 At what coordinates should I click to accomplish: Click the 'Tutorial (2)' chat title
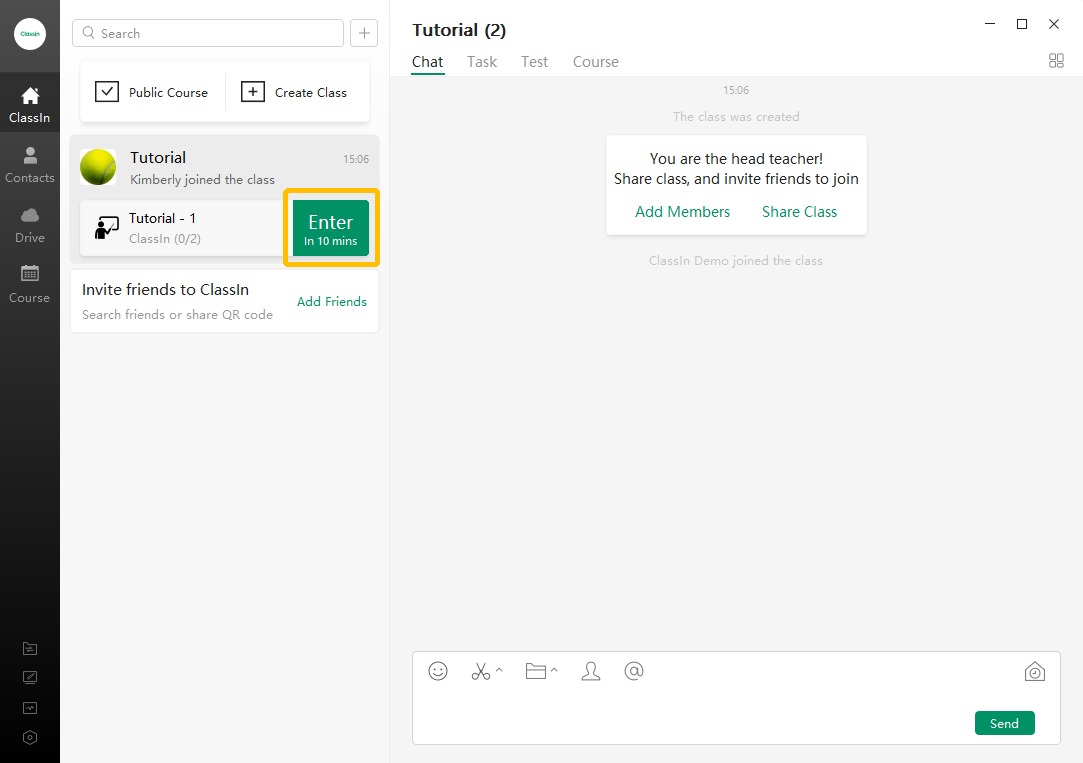[459, 30]
